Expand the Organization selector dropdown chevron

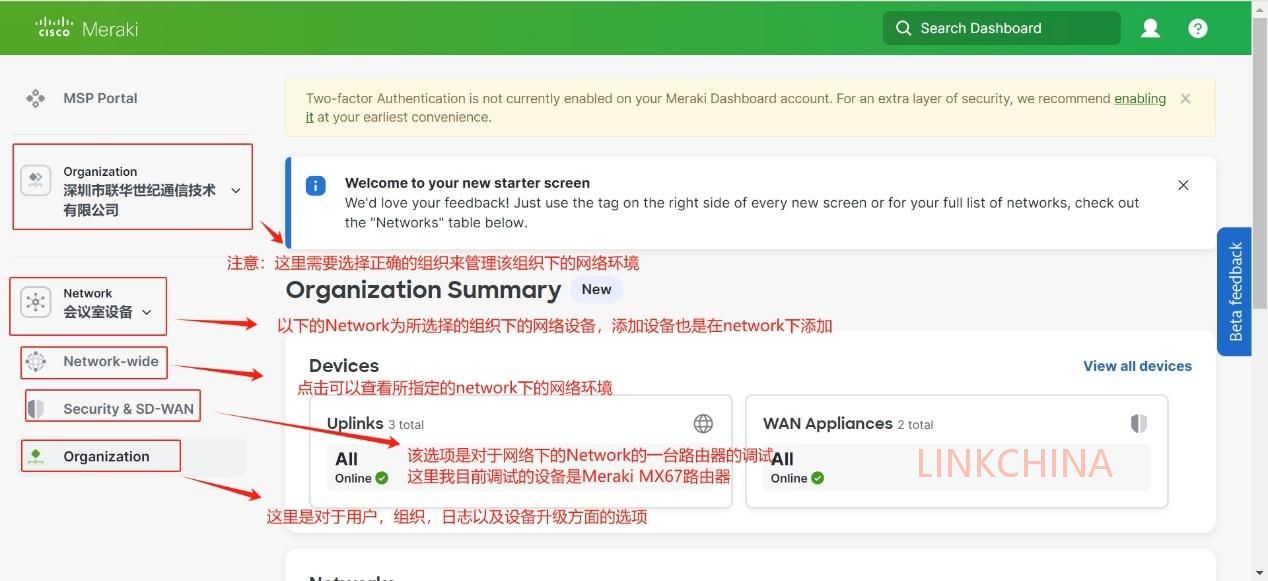[x=236, y=190]
